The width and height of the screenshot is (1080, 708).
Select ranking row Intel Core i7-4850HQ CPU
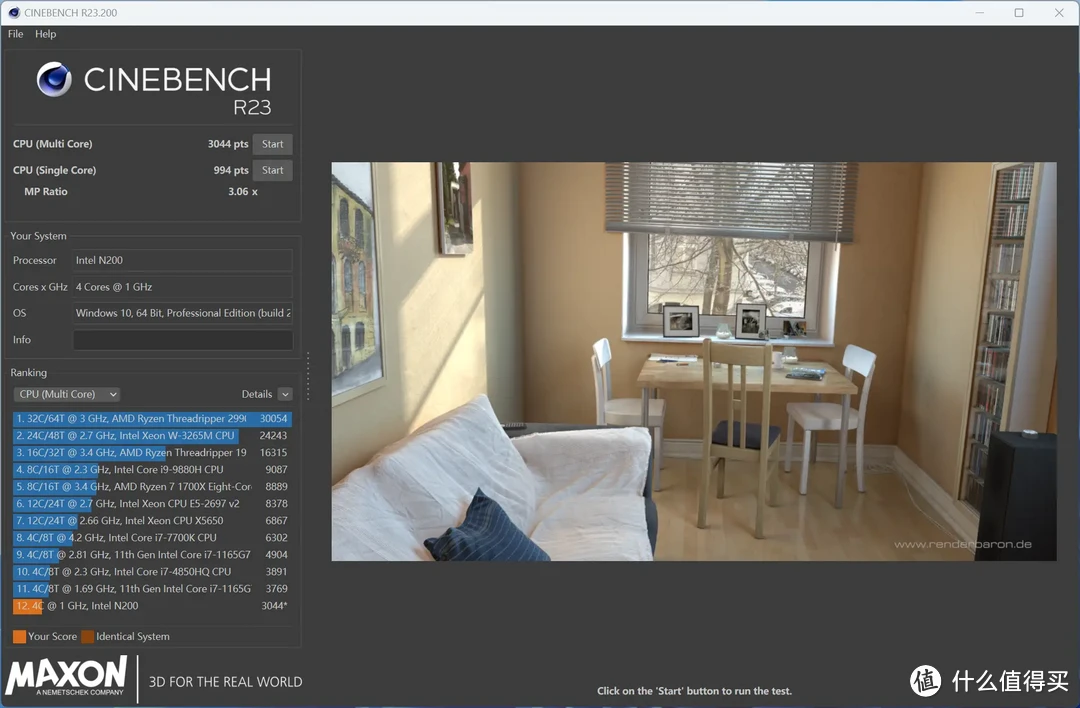pyautogui.click(x=152, y=572)
